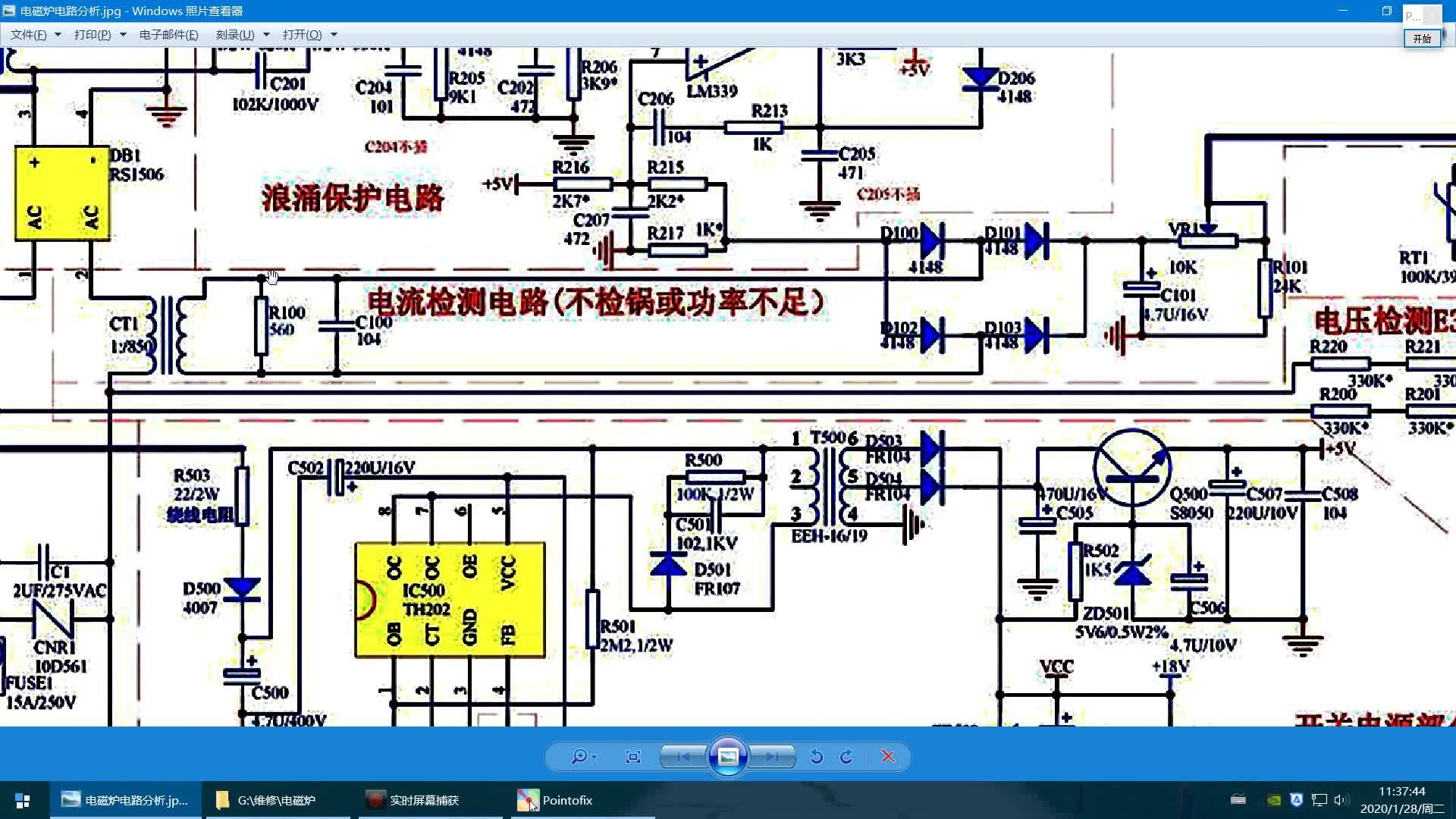
Task: Open the G:\维修\电磁炉 folder taskbar item
Action: [x=277, y=800]
